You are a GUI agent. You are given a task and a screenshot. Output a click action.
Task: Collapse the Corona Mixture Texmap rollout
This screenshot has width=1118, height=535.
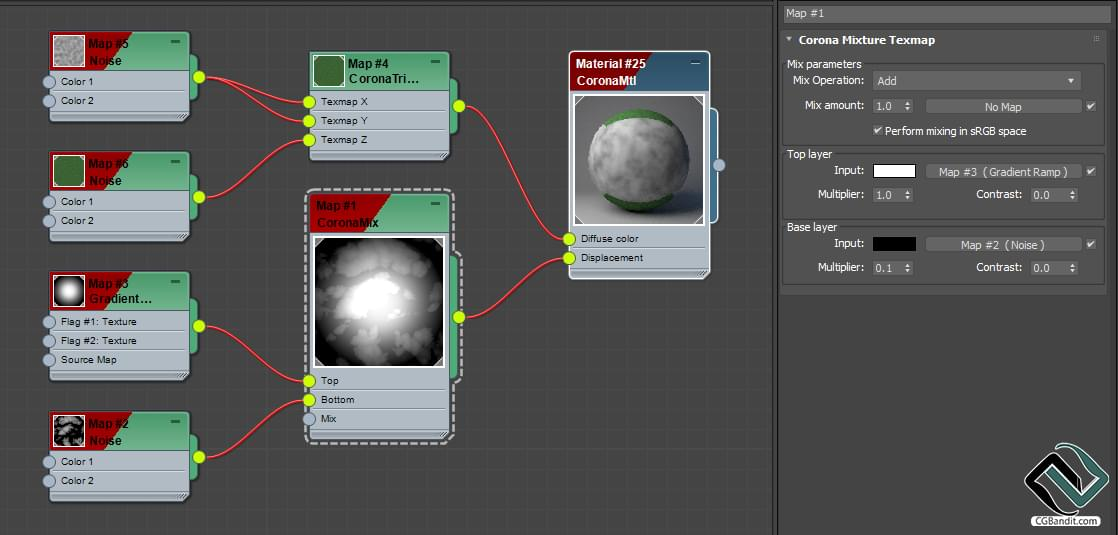point(789,40)
